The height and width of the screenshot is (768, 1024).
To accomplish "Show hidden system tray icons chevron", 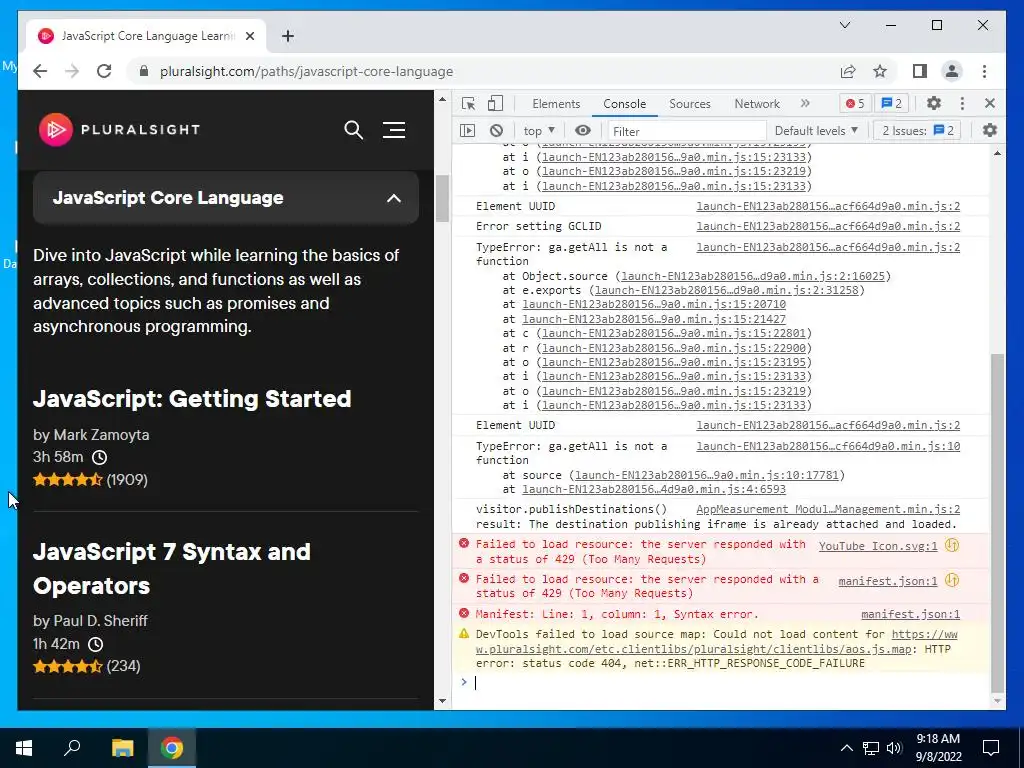I will (846, 748).
